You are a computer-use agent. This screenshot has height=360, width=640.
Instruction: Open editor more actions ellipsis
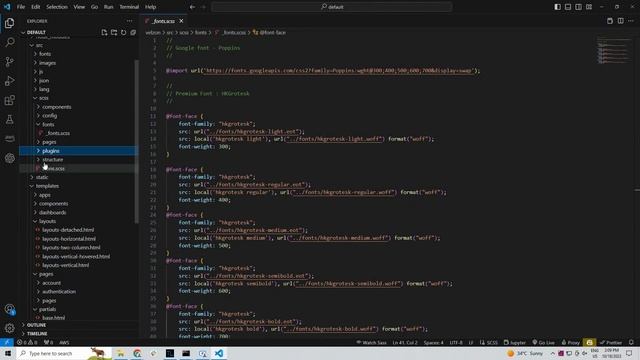631,21
